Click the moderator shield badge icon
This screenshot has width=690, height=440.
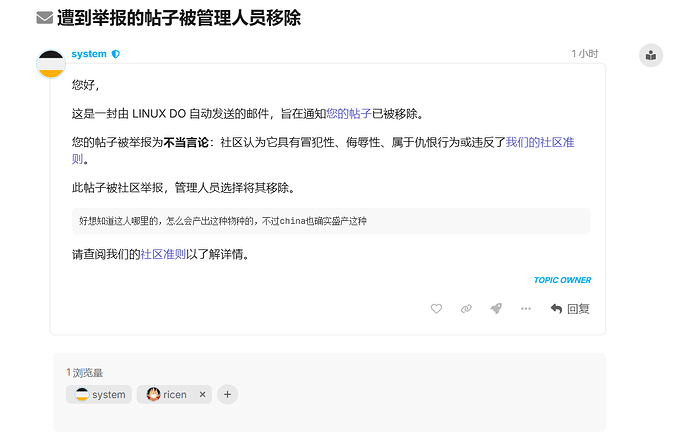pos(116,54)
